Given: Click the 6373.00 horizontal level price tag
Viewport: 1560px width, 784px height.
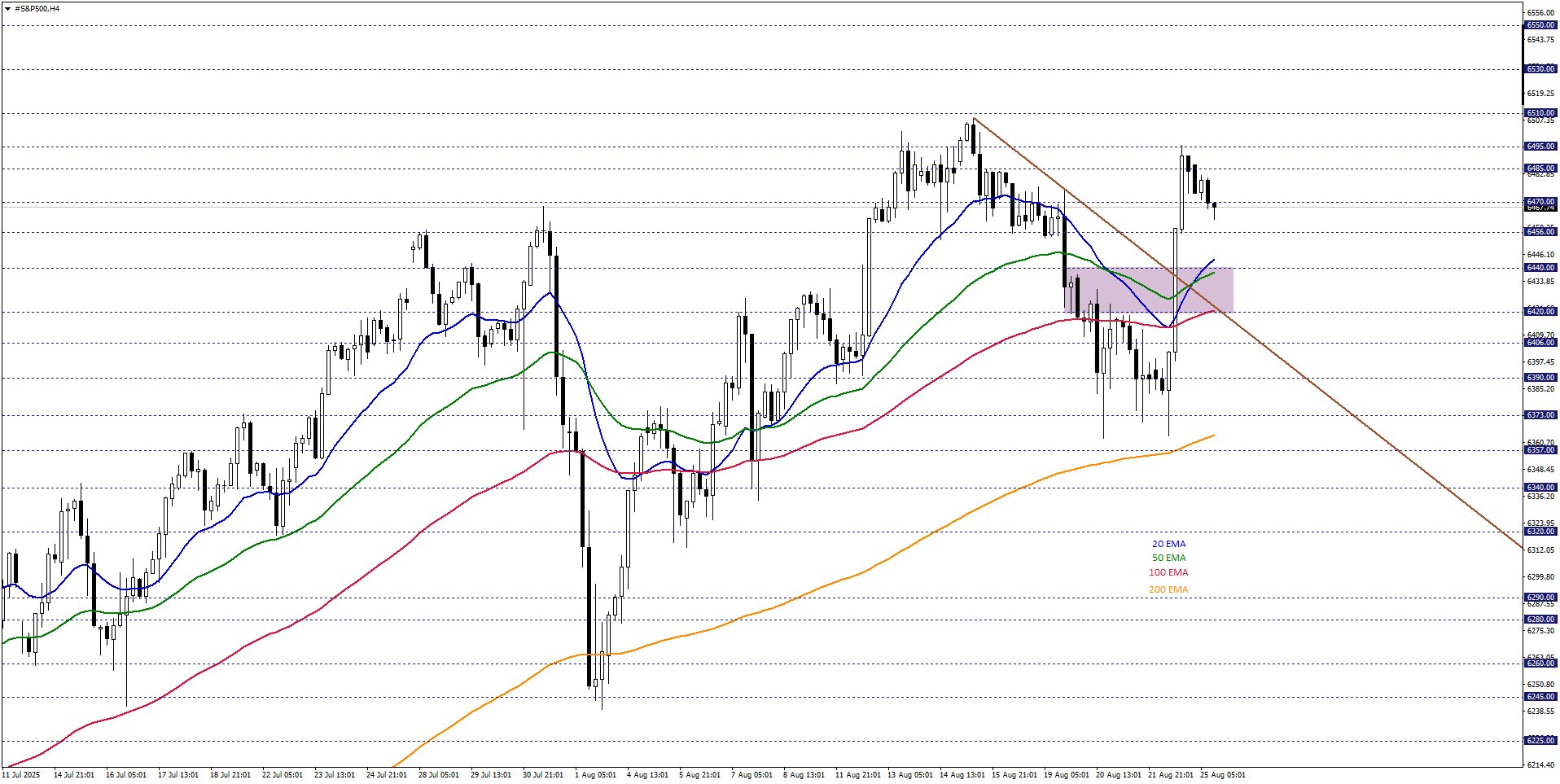Looking at the screenshot, I should 1540,415.
